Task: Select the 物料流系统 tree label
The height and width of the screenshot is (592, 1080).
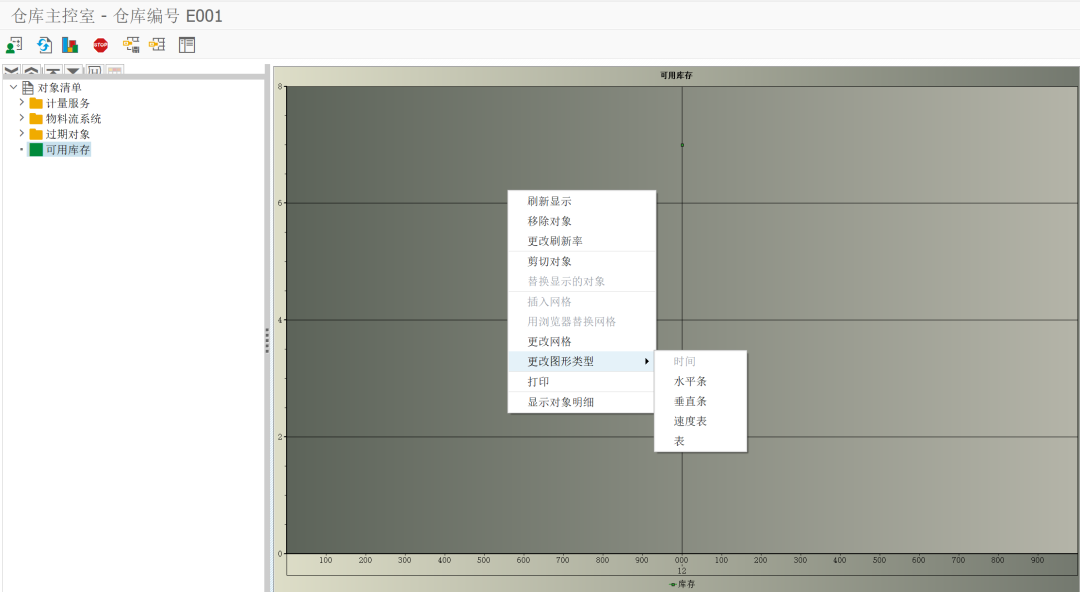Action: coord(73,119)
